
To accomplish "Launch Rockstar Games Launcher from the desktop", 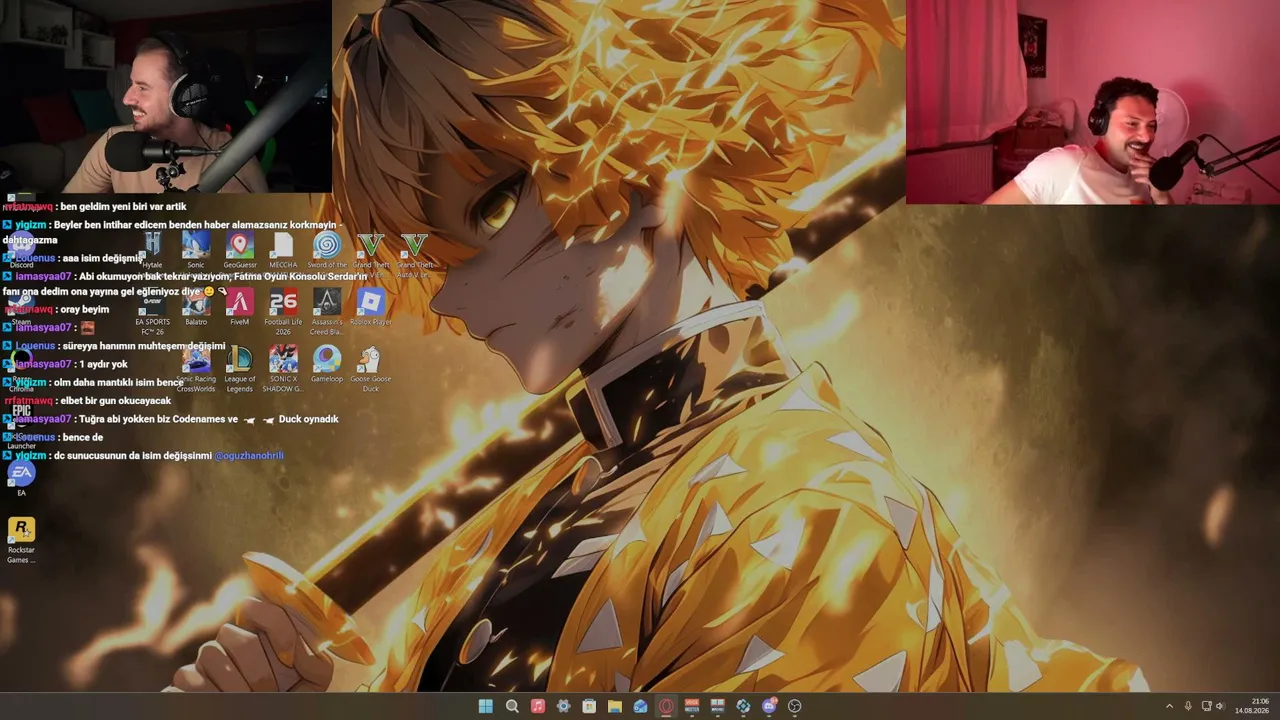I will [21, 539].
